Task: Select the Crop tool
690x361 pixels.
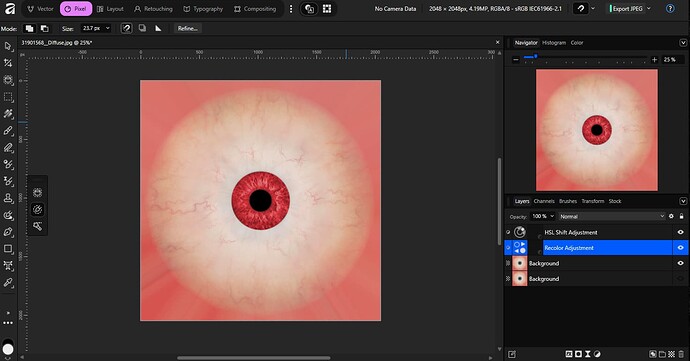Action: click(8, 63)
